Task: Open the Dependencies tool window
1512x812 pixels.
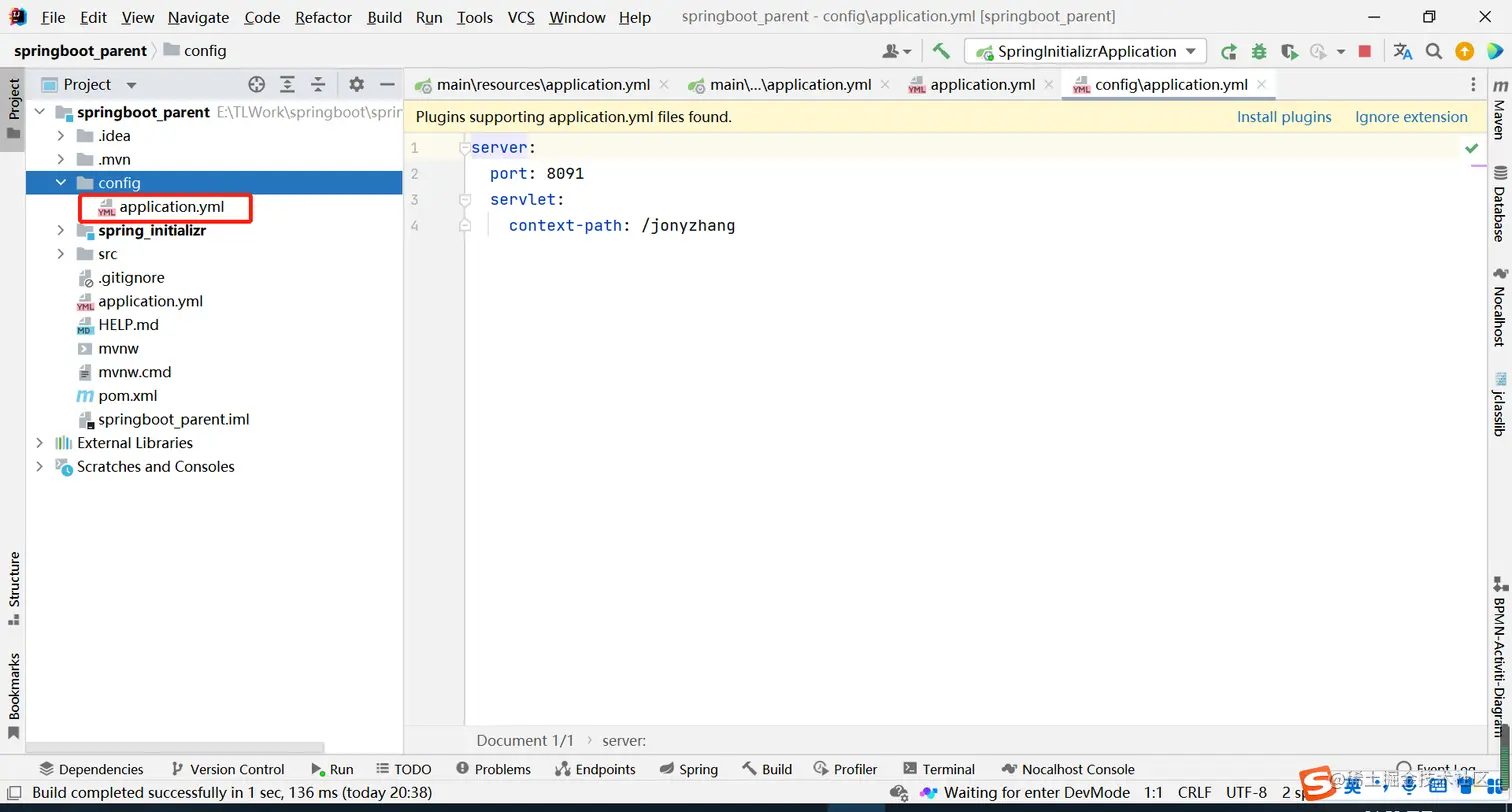Action: [91, 769]
